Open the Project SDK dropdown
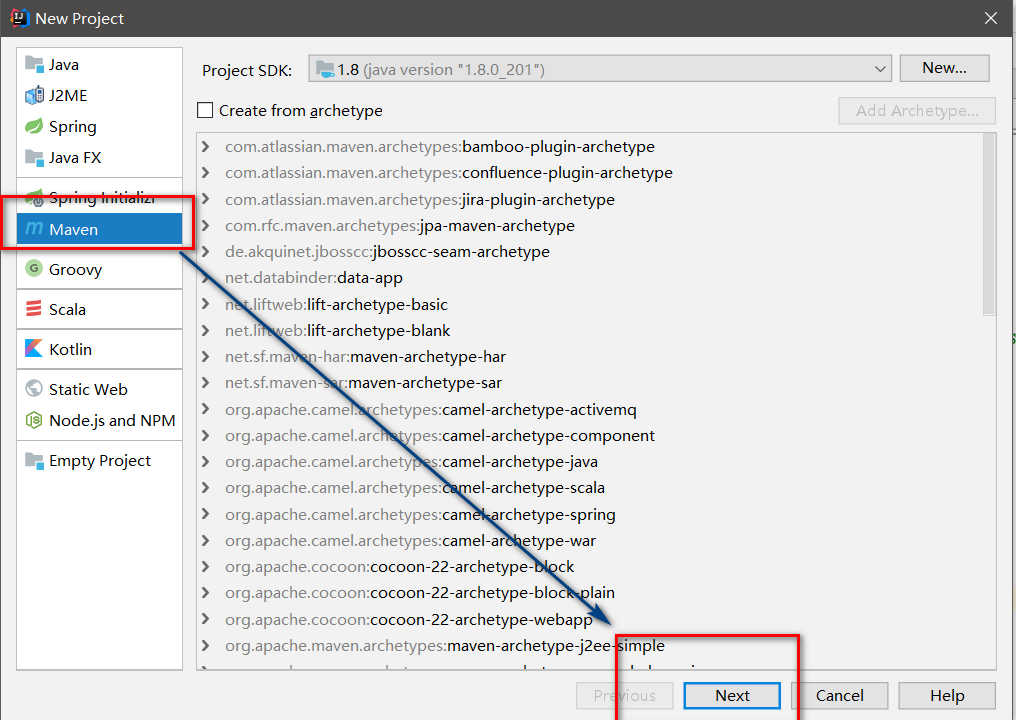The image size is (1016, 720). 600,69
